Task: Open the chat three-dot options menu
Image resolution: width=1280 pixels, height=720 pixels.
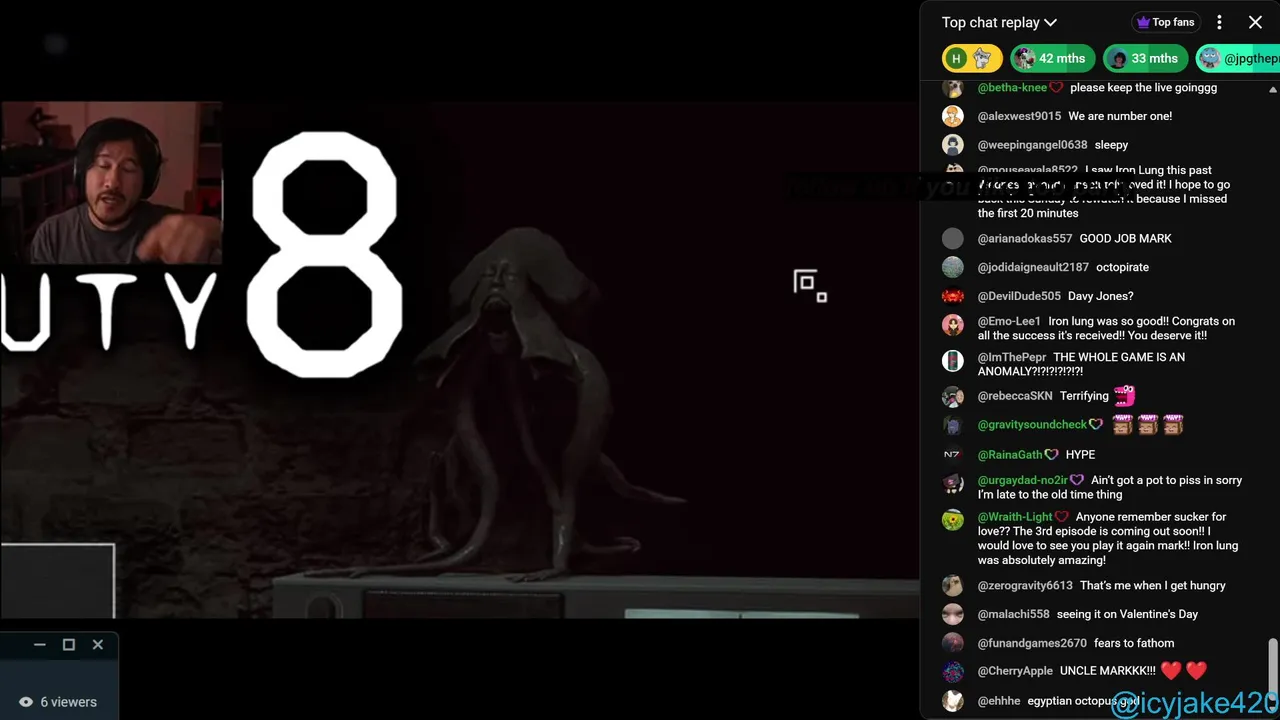Action: point(1219,22)
